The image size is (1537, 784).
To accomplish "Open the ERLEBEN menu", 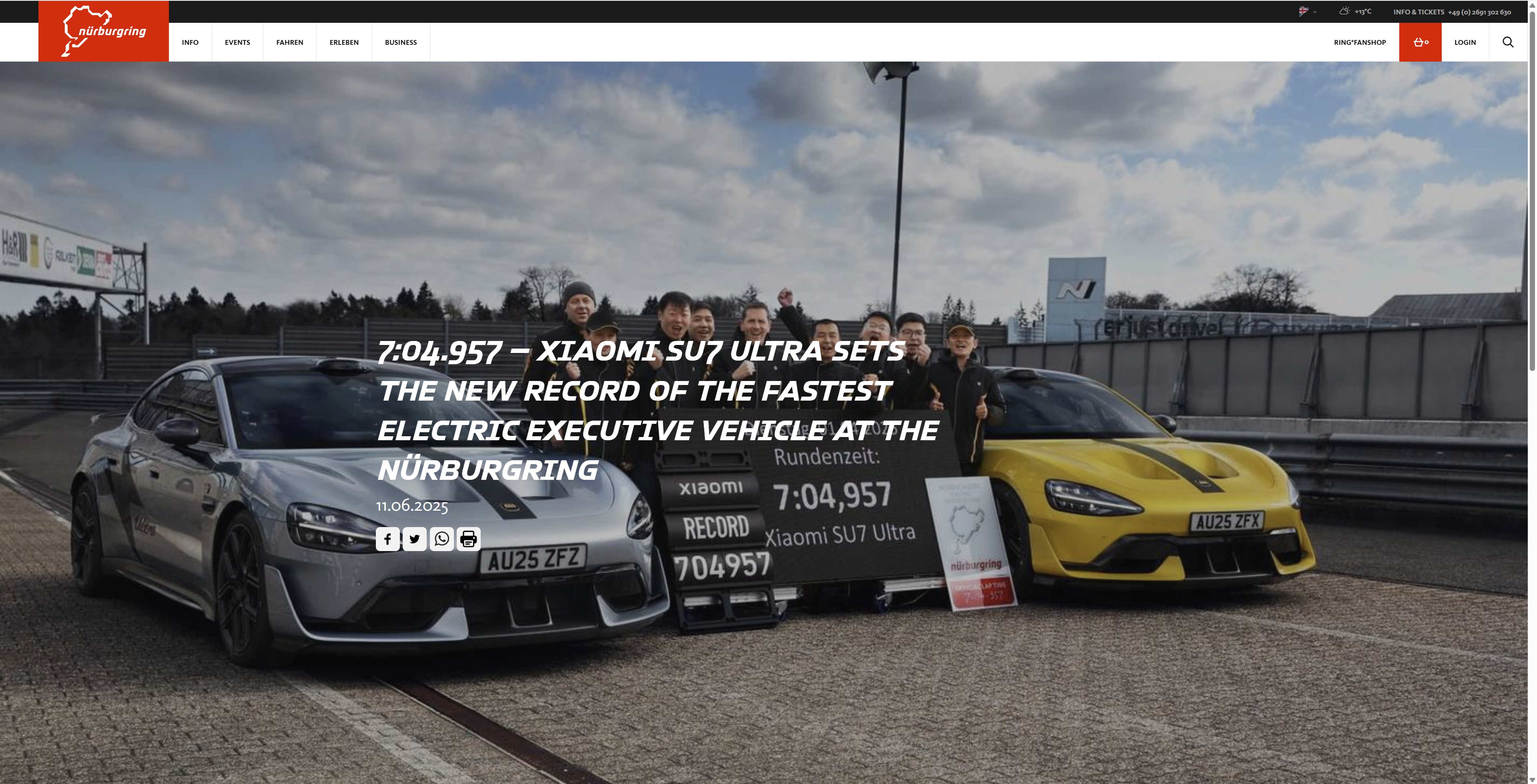I will coord(344,42).
